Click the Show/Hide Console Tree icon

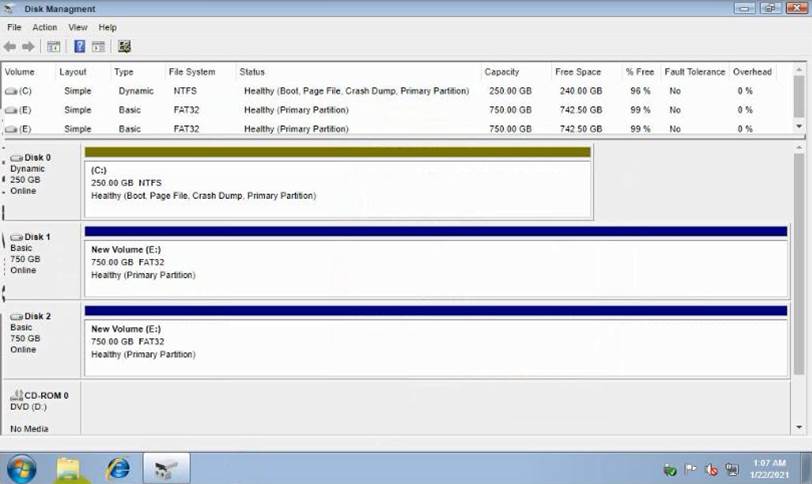tap(54, 46)
